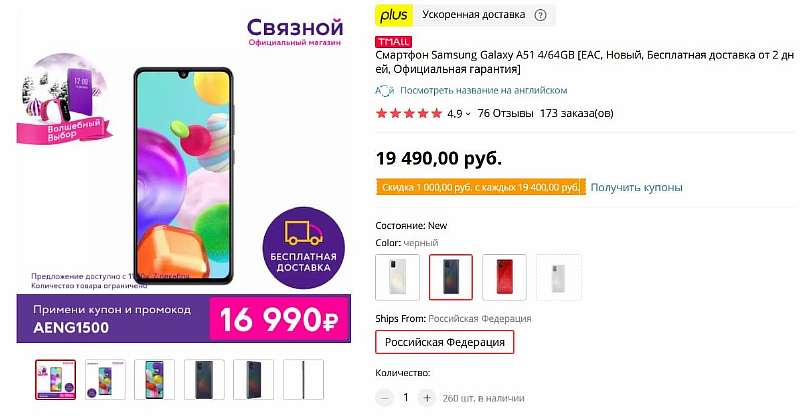Click the Получить купоны link
800x416 pixels.
[x=636, y=187]
